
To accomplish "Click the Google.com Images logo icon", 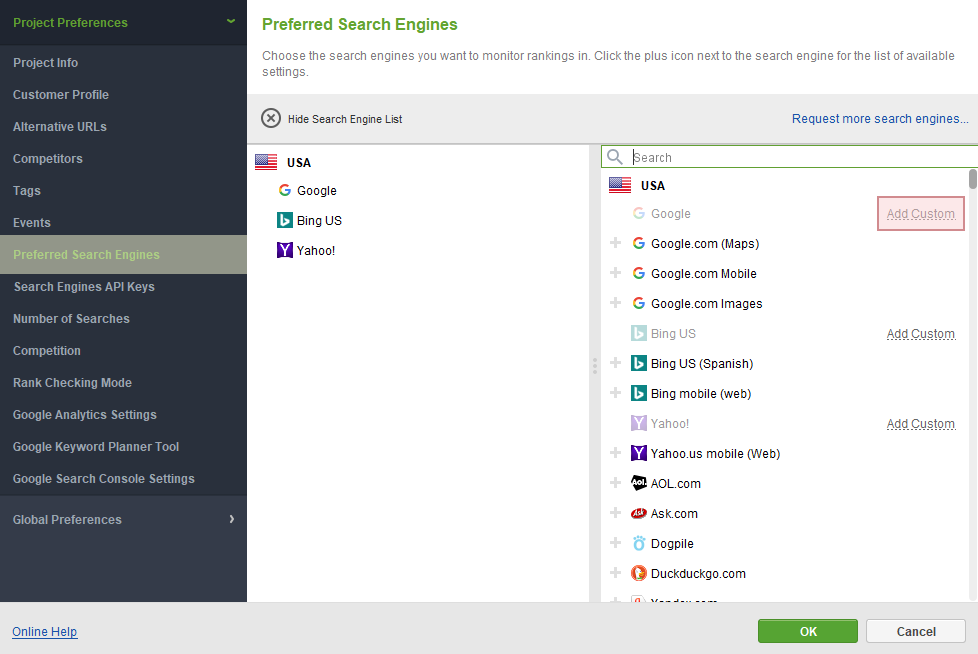I will click(639, 303).
